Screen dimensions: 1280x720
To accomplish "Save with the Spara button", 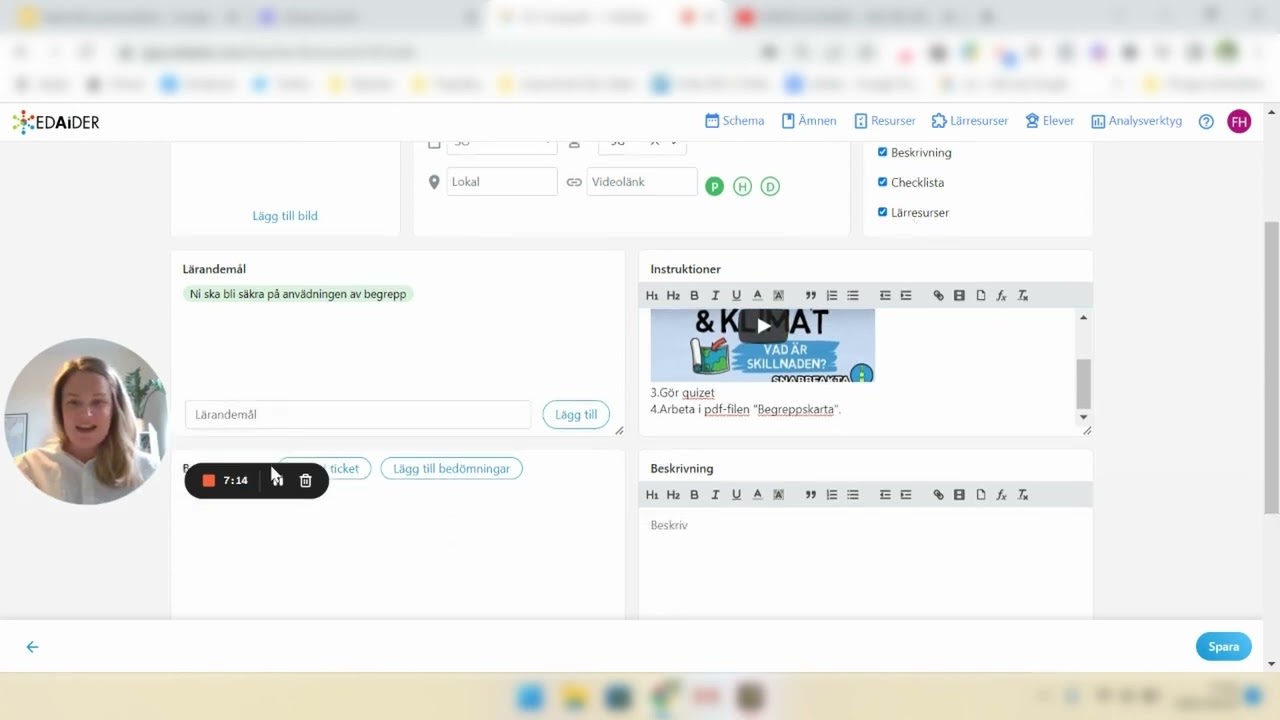I will click(x=1223, y=647).
